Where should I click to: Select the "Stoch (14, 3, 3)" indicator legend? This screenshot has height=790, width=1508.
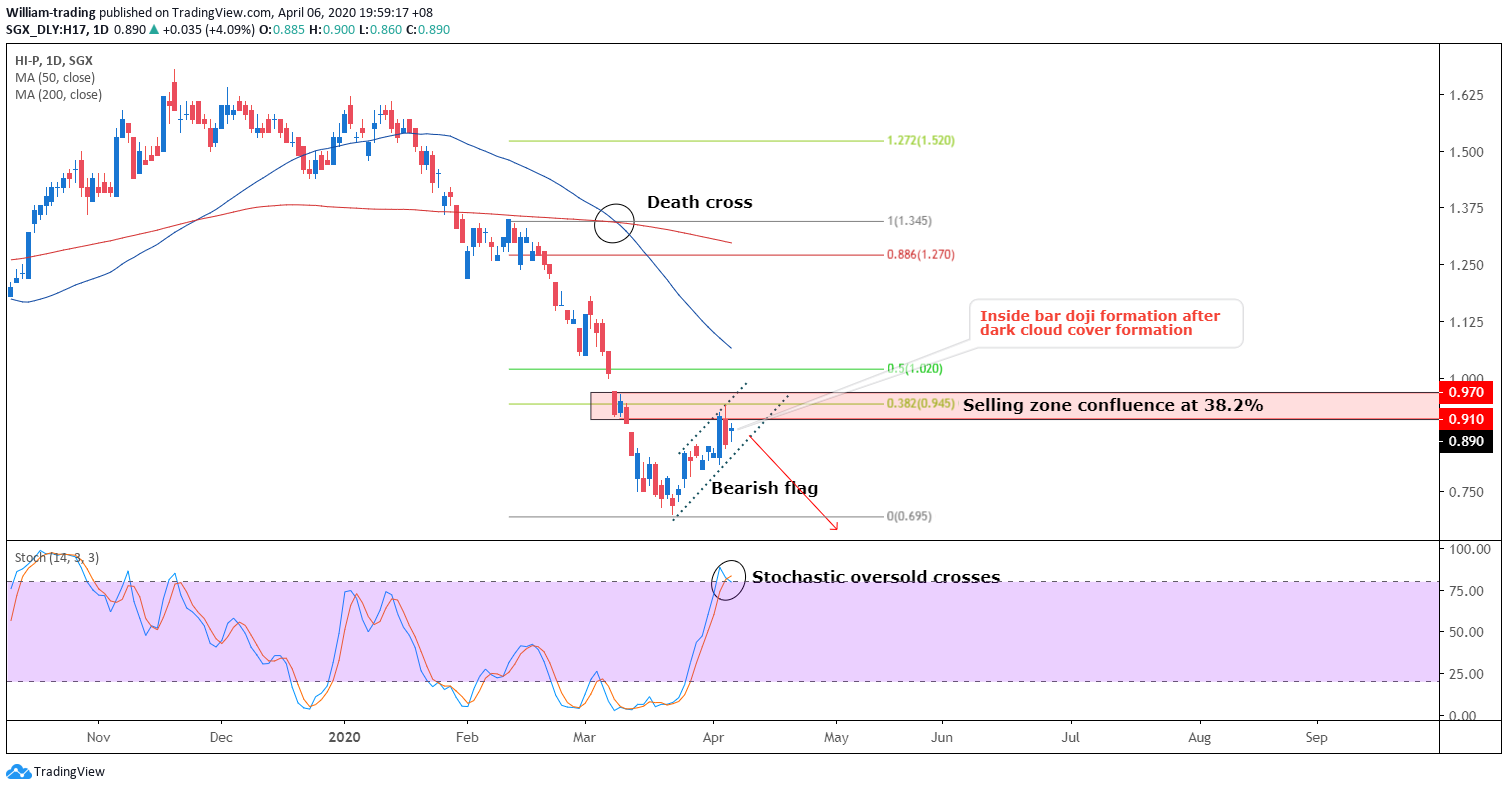coord(55,557)
